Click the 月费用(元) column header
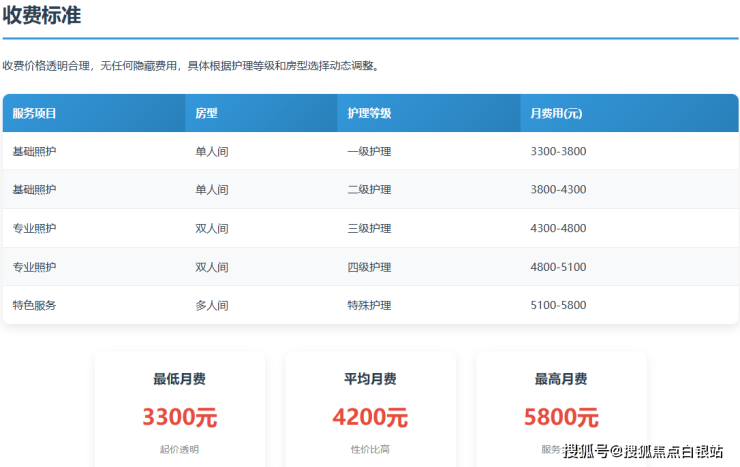740x467 pixels. click(x=557, y=113)
